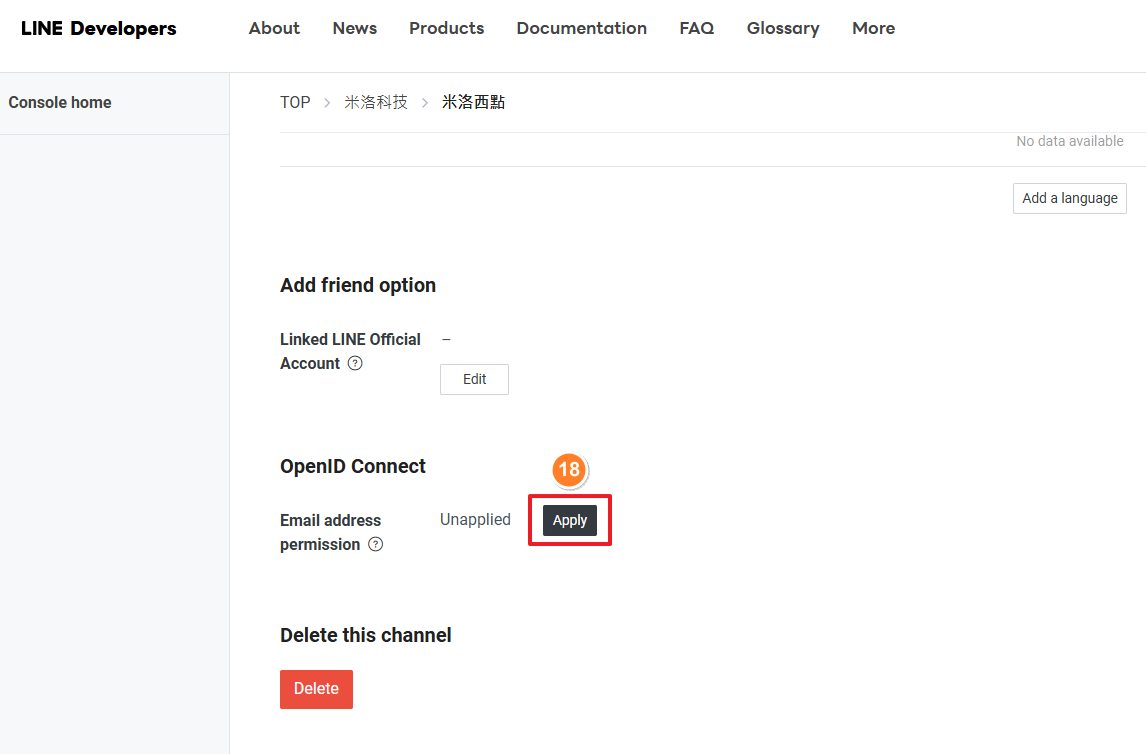Click the Unapplied status text
This screenshot has height=754, width=1146.
point(475,520)
